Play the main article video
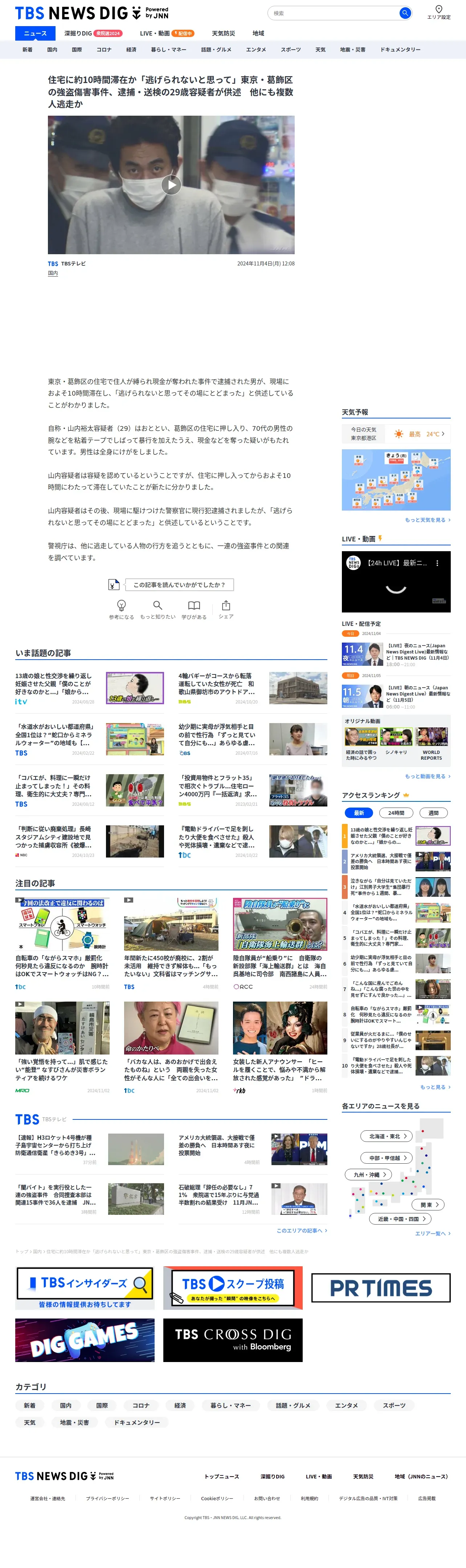466x1568 pixels. coord(171,185)
